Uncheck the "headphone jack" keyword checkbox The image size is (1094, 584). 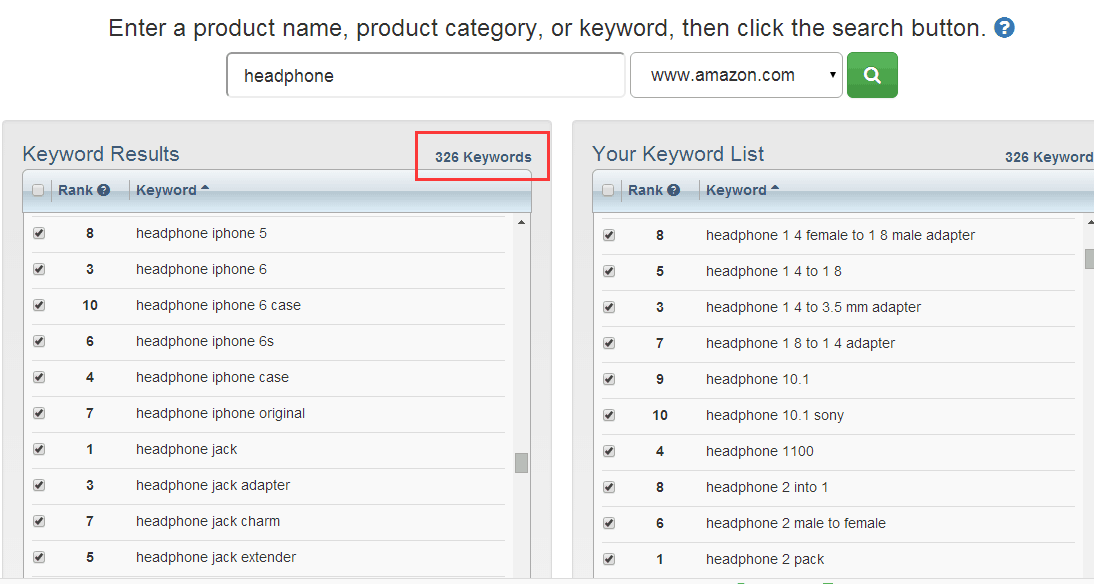tap(39, 449)
